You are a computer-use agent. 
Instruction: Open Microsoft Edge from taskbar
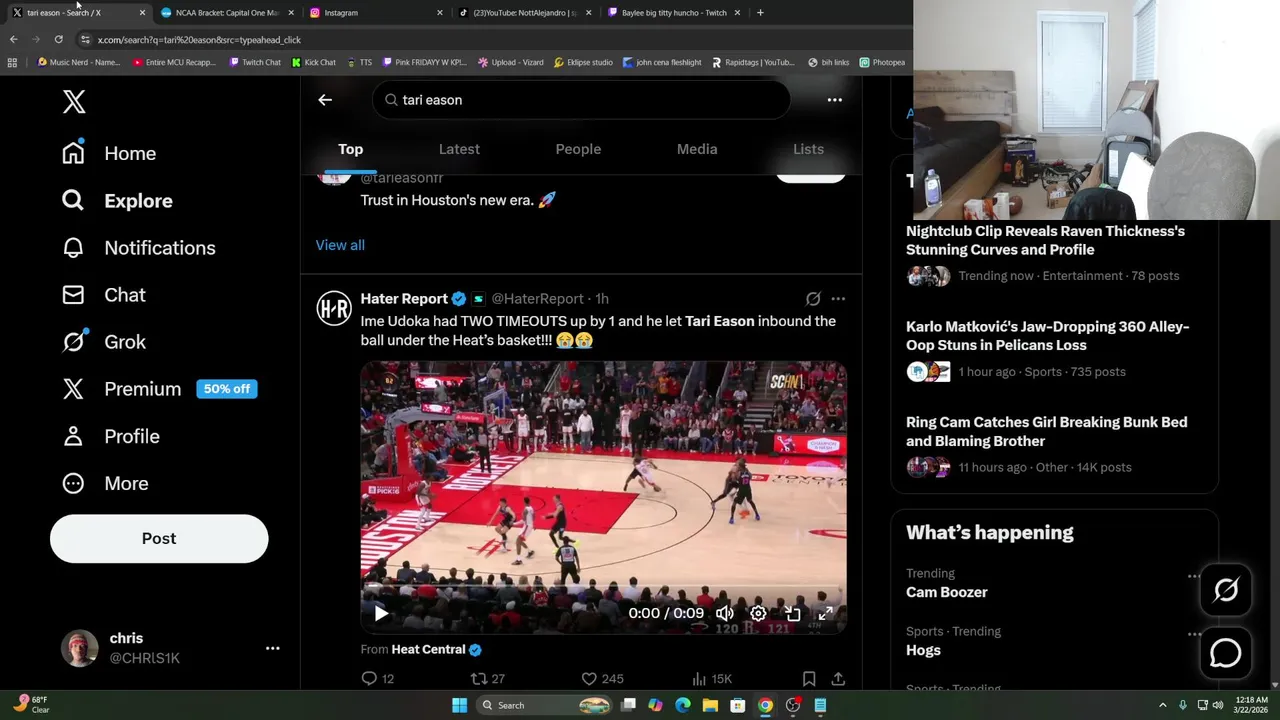click(x=683, y=705)
